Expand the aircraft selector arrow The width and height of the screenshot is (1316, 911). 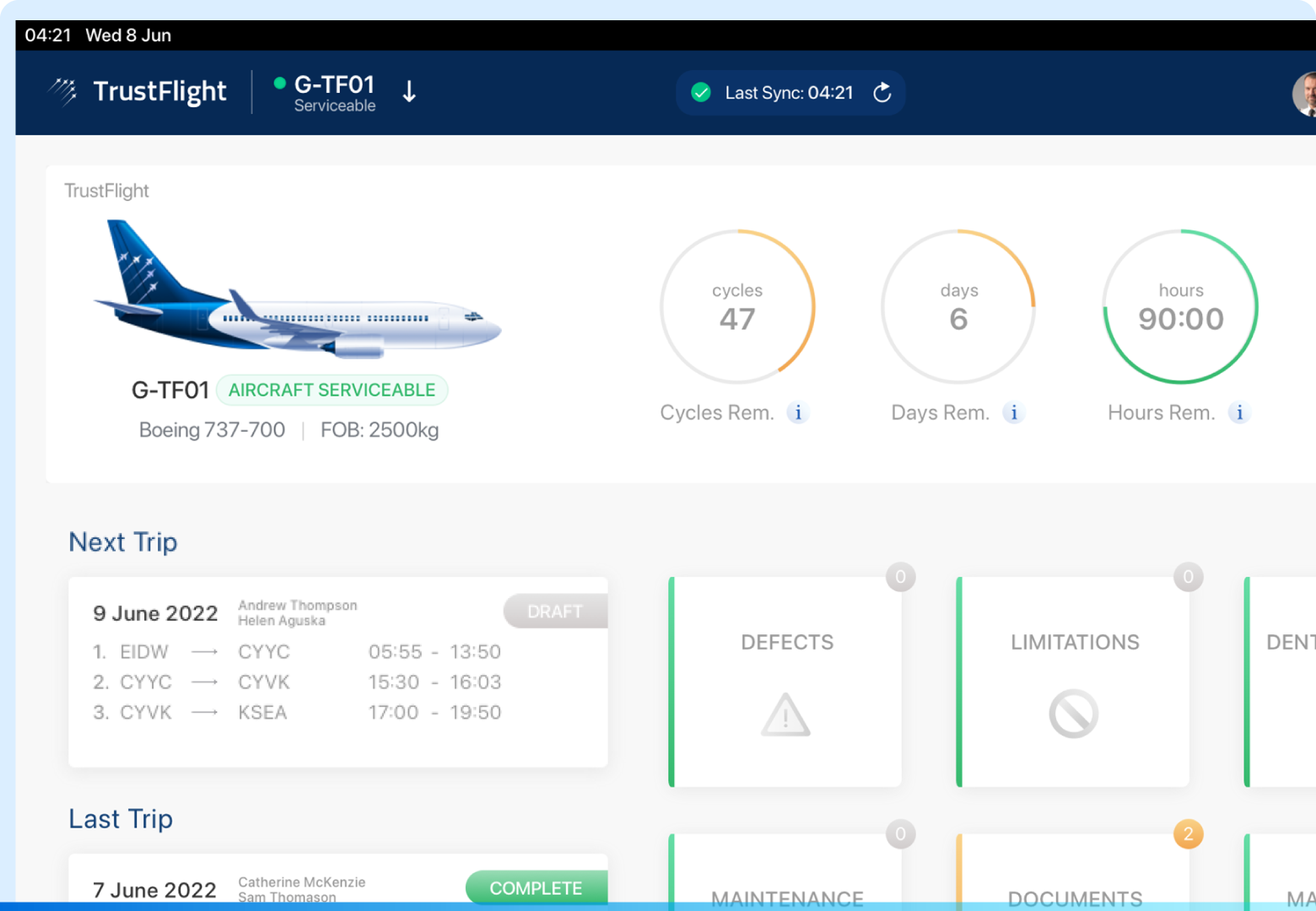coord(409,92)
